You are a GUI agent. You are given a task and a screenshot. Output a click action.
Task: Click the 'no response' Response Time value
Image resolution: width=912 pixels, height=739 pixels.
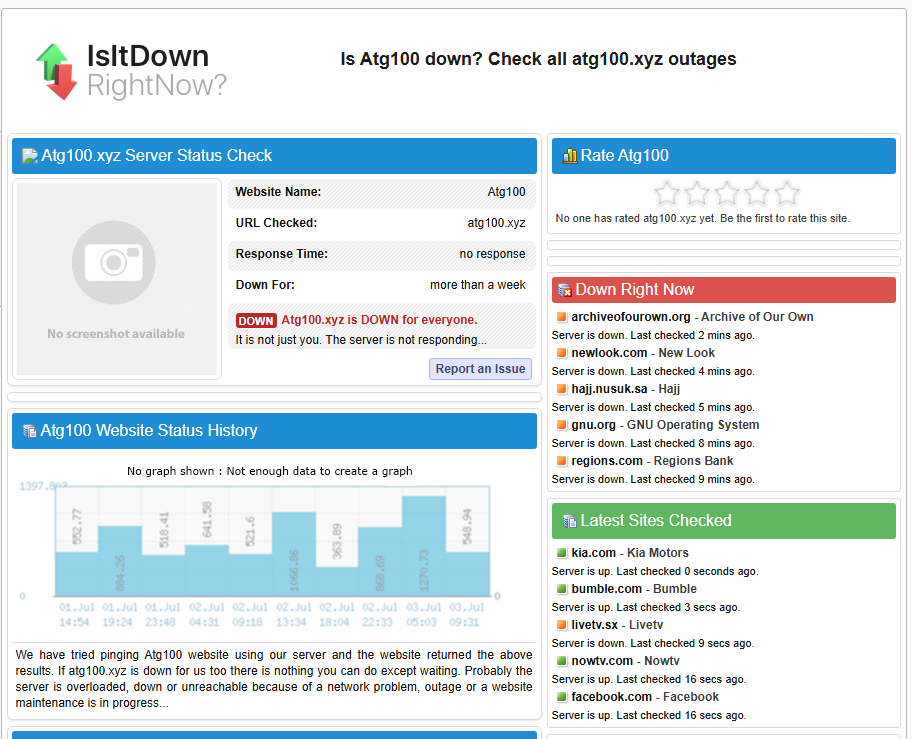point(492,254)
